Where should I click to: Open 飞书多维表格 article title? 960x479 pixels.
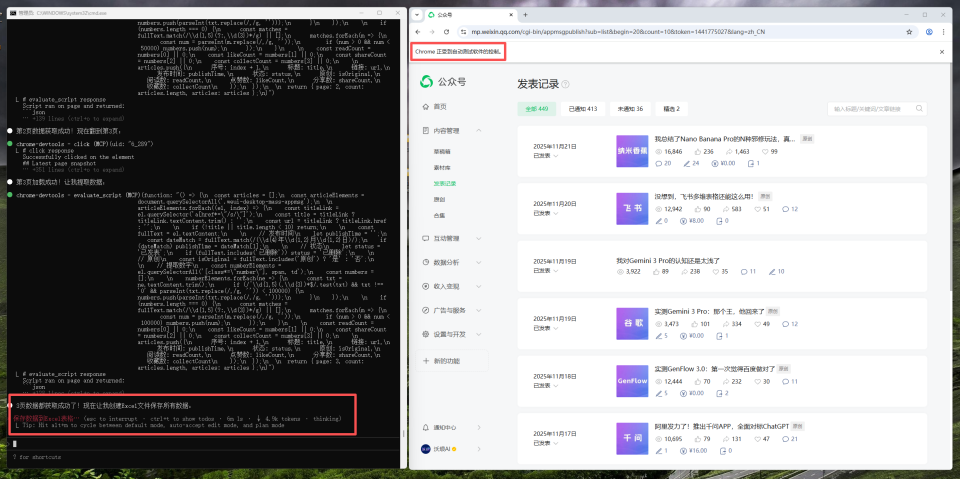point(704,197)
